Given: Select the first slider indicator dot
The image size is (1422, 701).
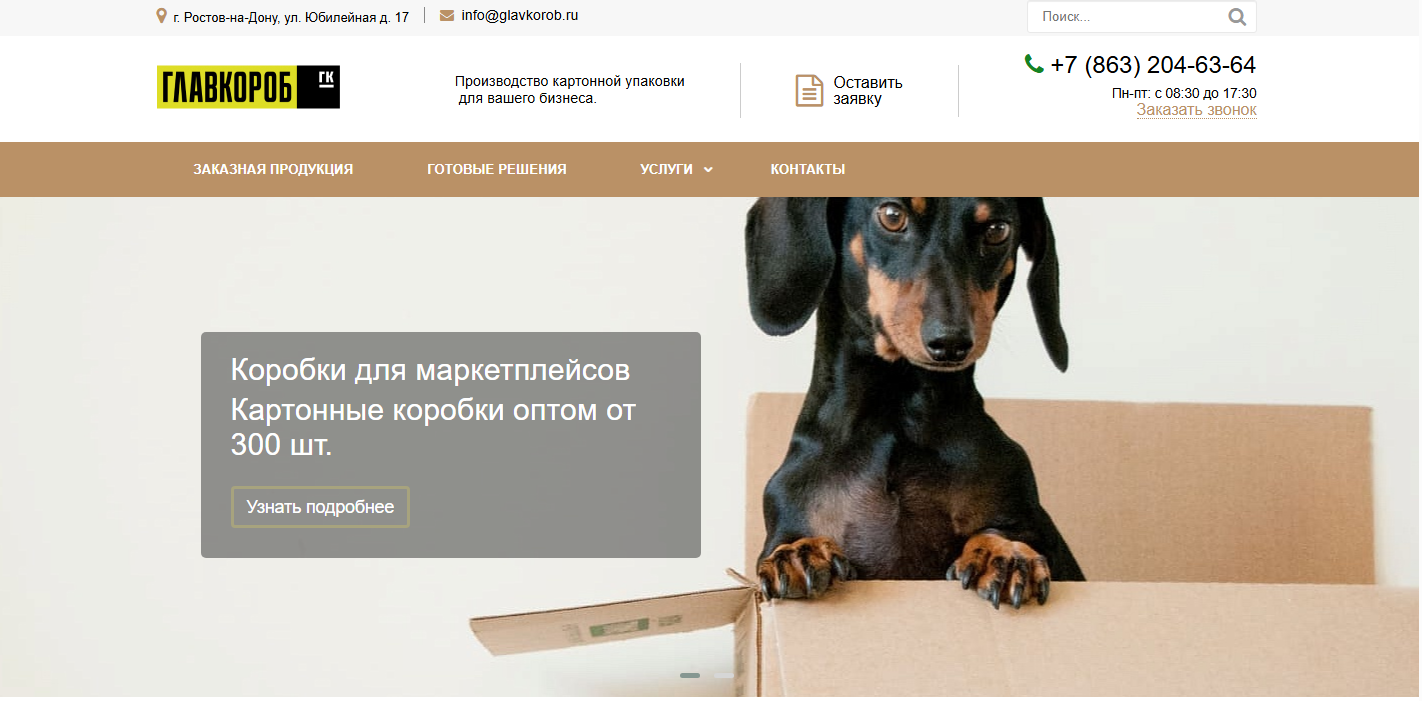Looking at the screenshot, I should click(690, 676).
